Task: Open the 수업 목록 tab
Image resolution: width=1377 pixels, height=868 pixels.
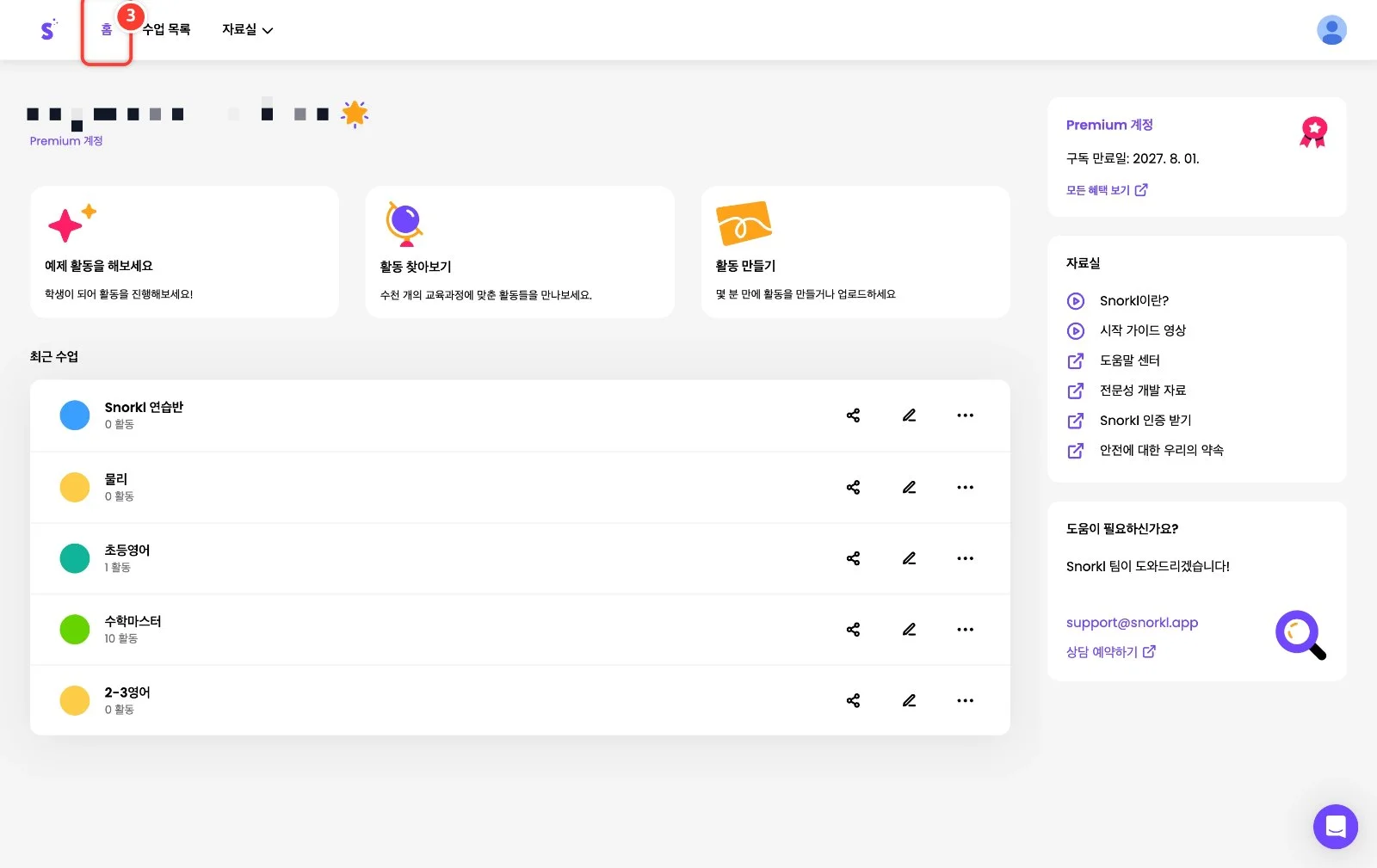Action: tap(166, 30)
